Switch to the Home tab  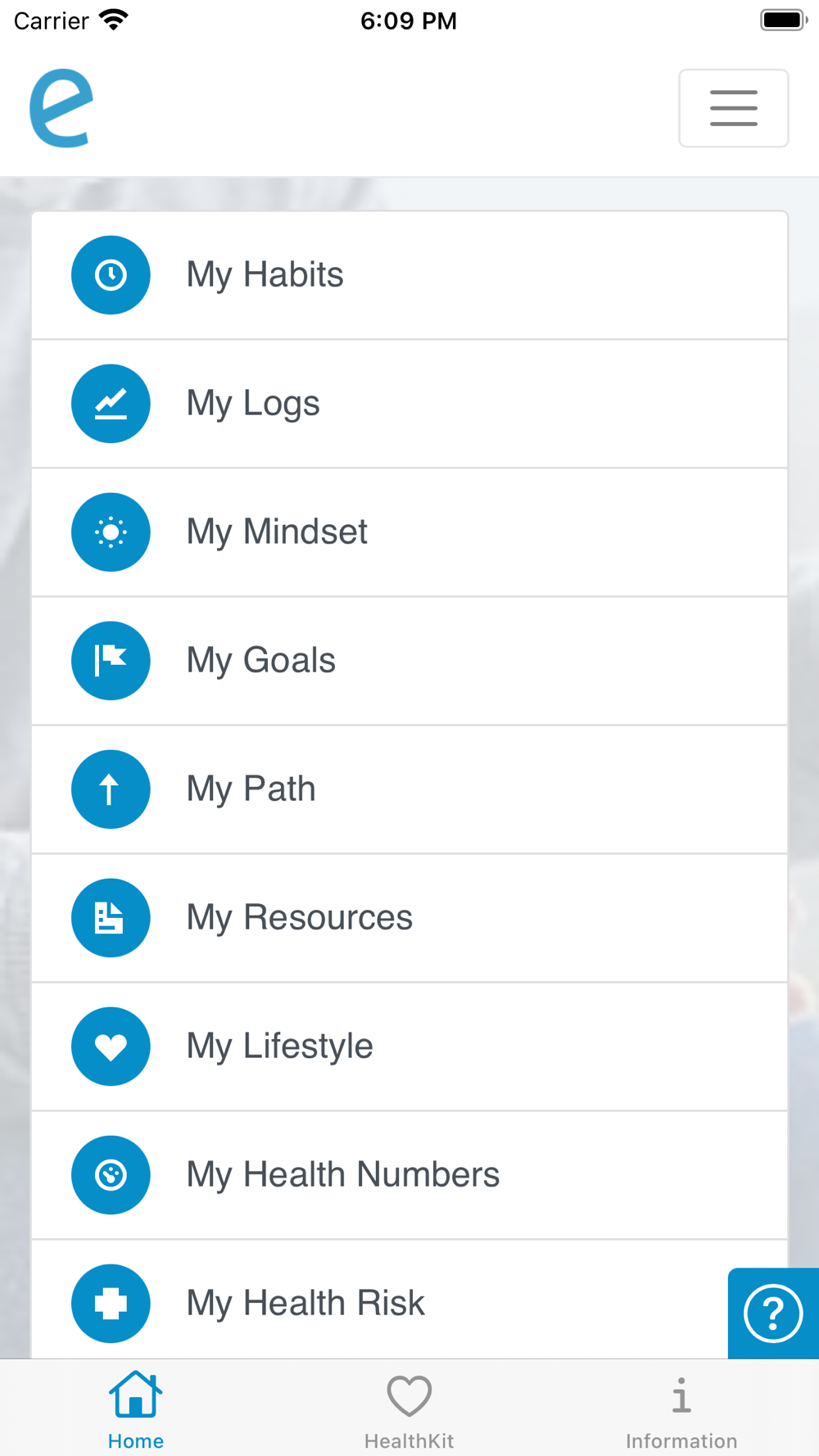click(x=136, y=1409)
